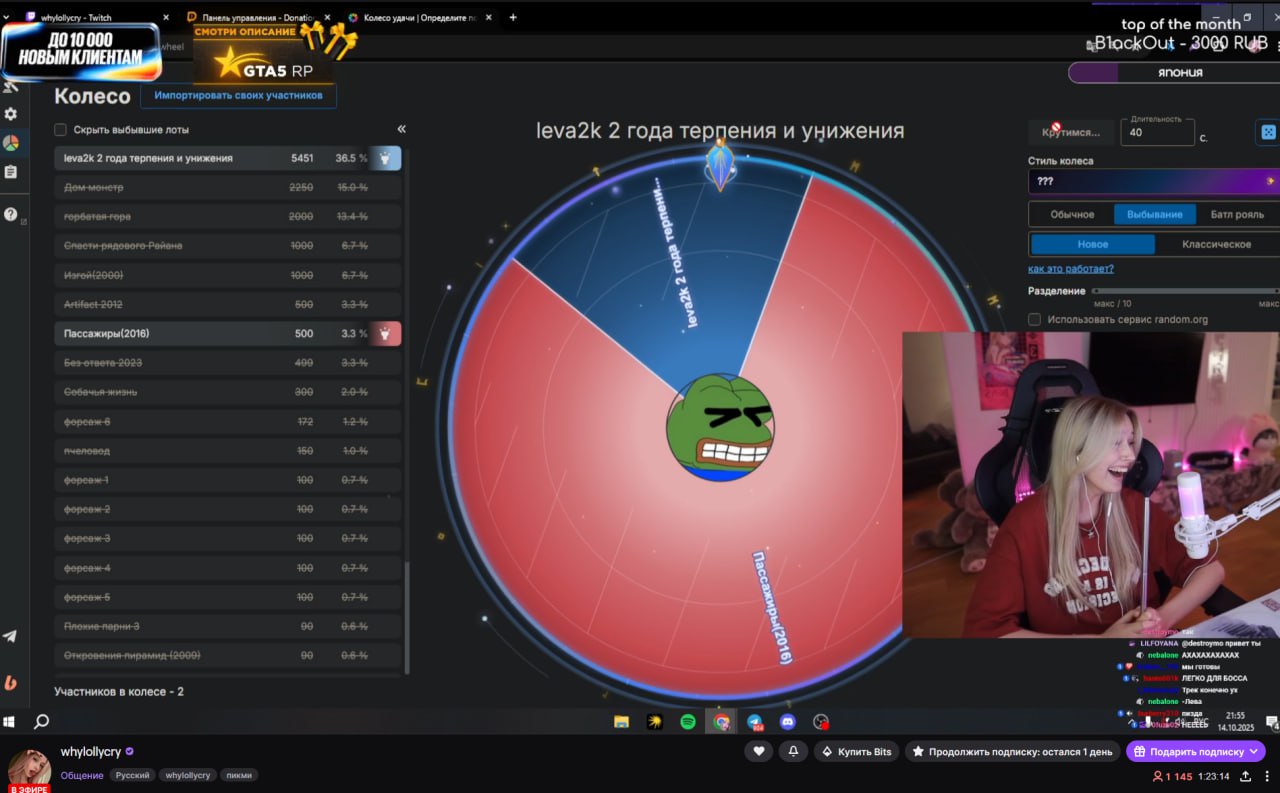The width and height of the screenshot is (1280, 793).
Task: Switch to Chrome in the taskbar
Action: coord(721,721)
